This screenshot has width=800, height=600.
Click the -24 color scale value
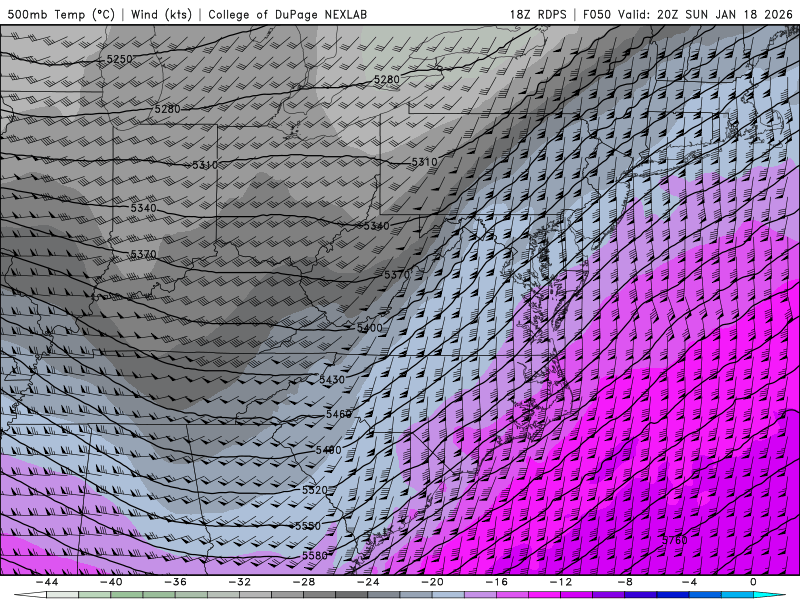click(368, 582)
